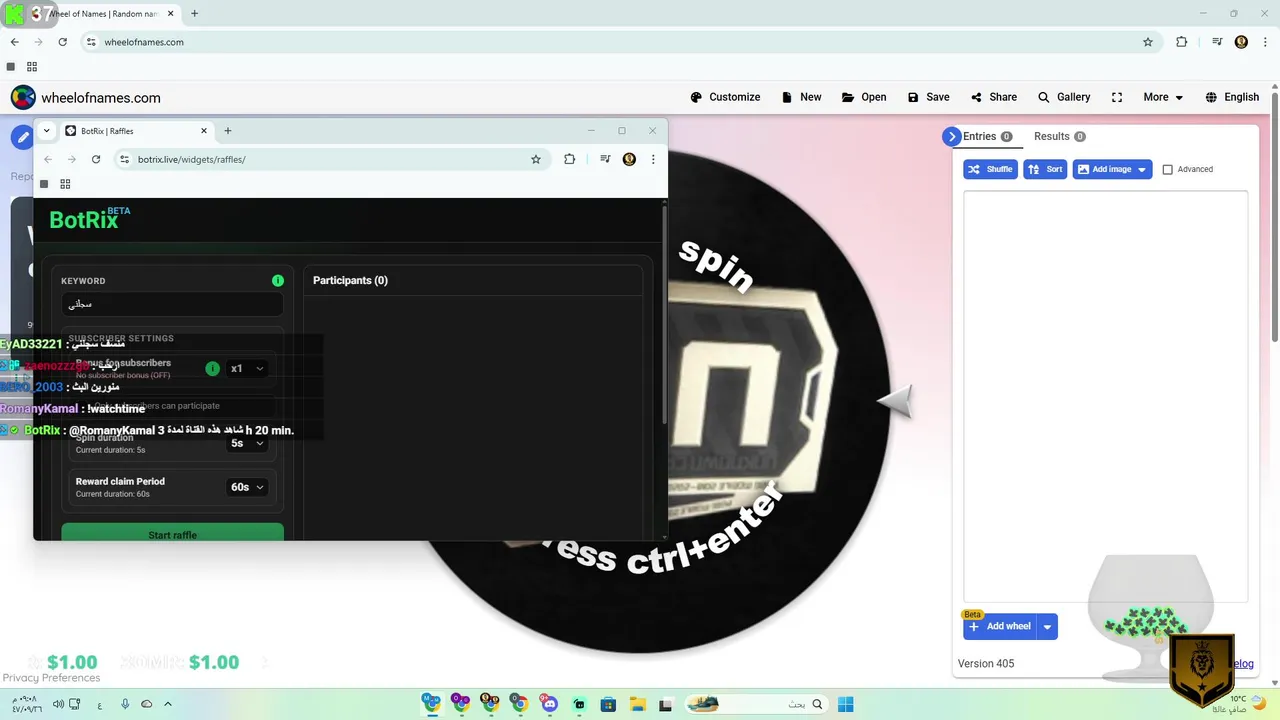1280x720 pixels.
Task: Open the spin duration 5s dropdown
Action: [x=247, y=443]
